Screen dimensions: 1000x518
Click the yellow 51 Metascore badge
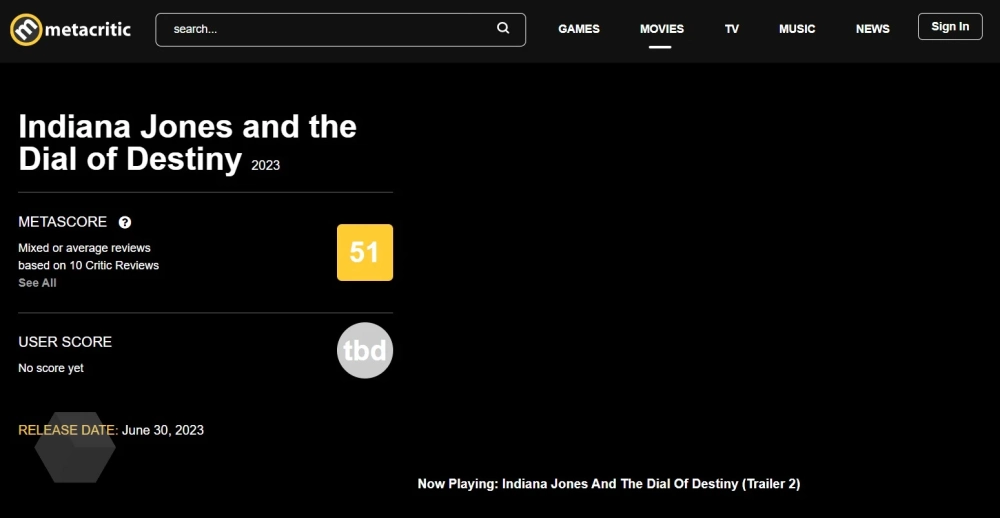click(x=365, y=252)
